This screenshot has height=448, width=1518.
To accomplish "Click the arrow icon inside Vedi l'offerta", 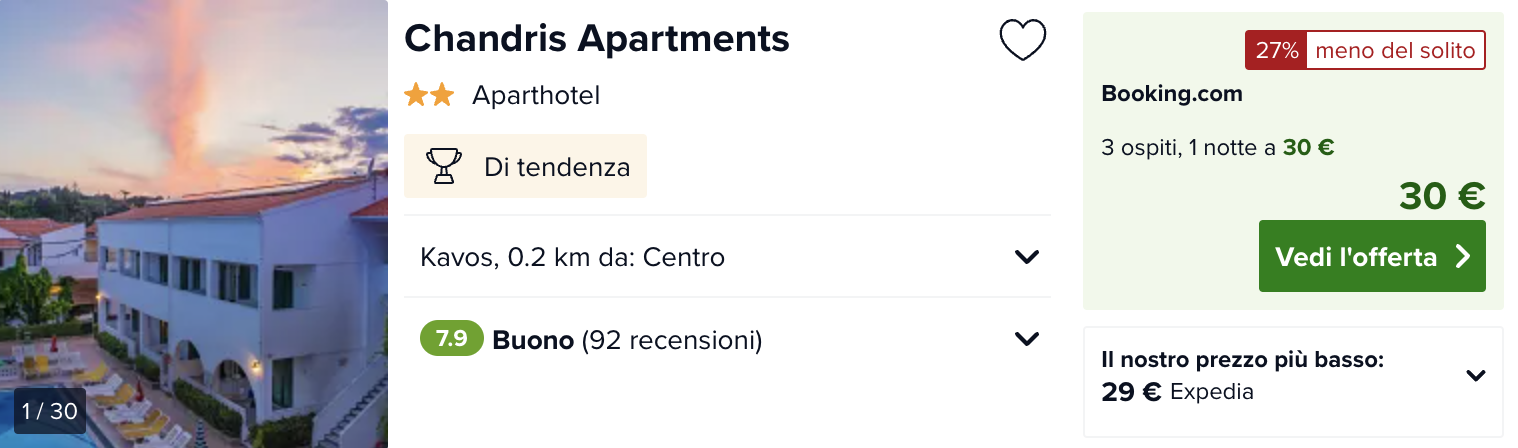I will pyautogui.click(x=1463, y=257).
